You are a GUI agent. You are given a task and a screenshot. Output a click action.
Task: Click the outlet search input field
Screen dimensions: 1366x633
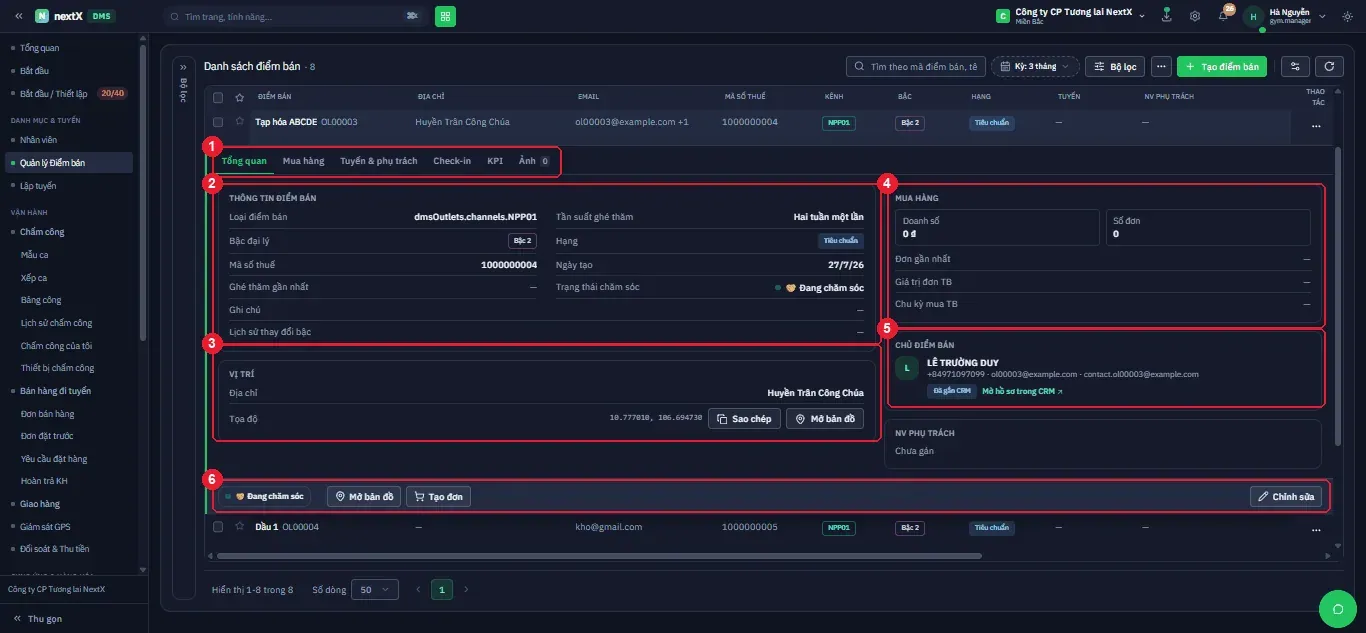point(915,66)
